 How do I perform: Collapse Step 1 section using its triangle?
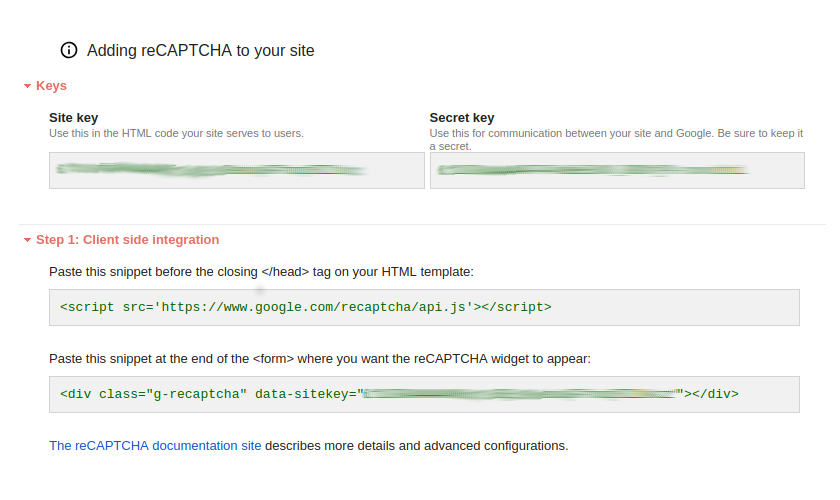[28, 240]
